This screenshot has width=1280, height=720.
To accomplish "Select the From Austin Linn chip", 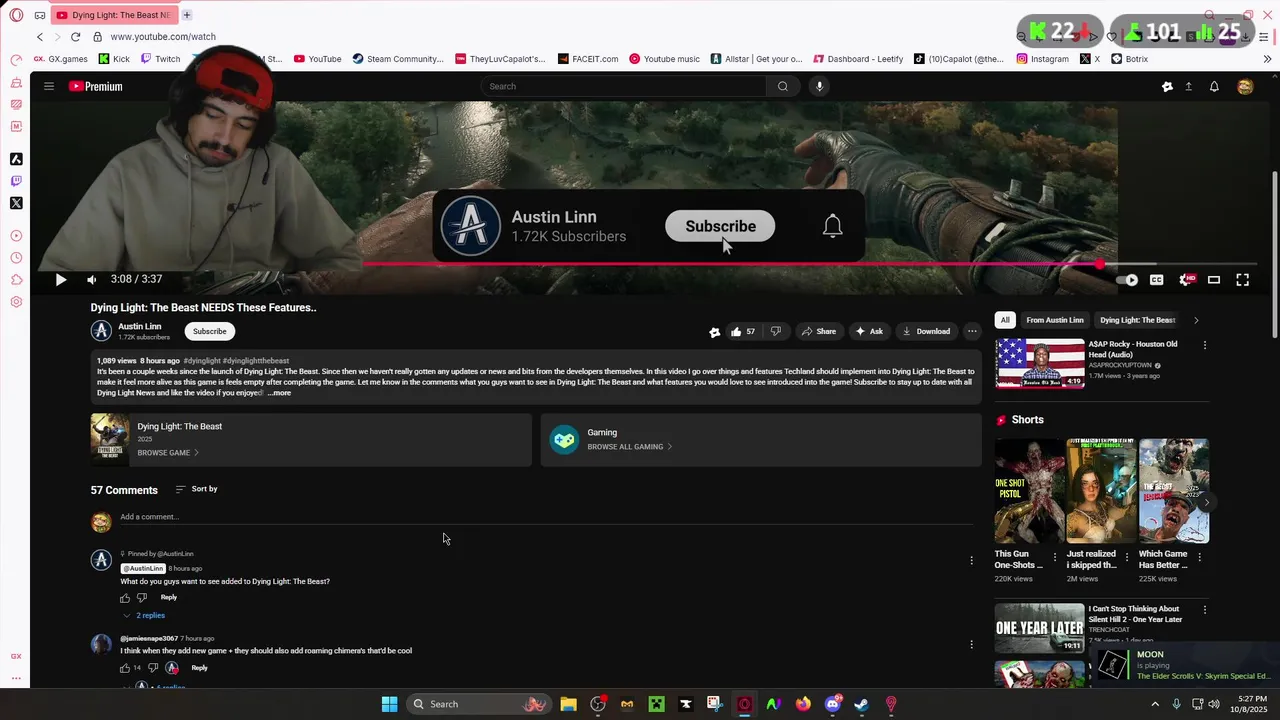I will coord(1055,320).
